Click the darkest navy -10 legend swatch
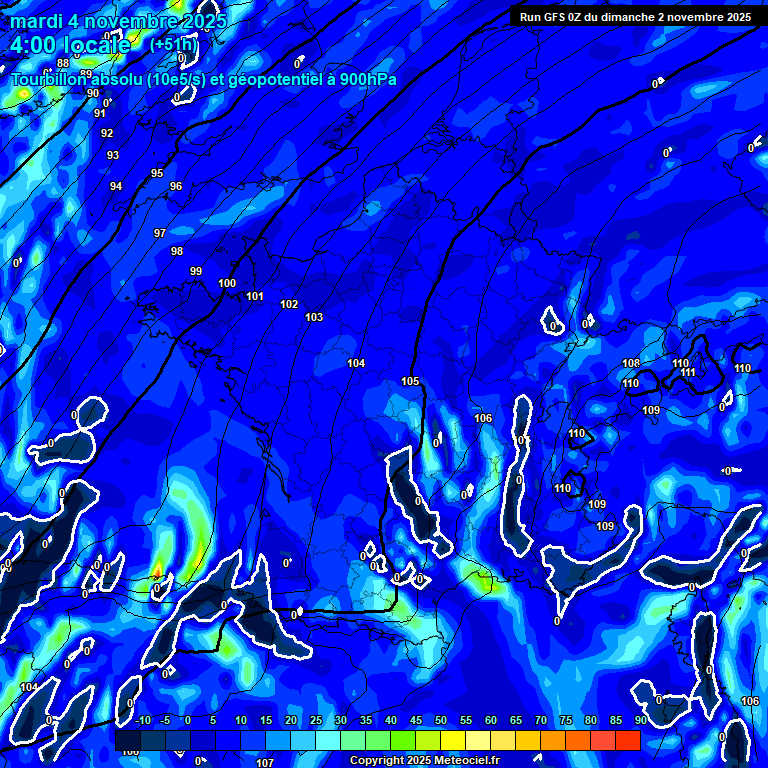This screenshot has height=768, width=768. coord(129,740)
